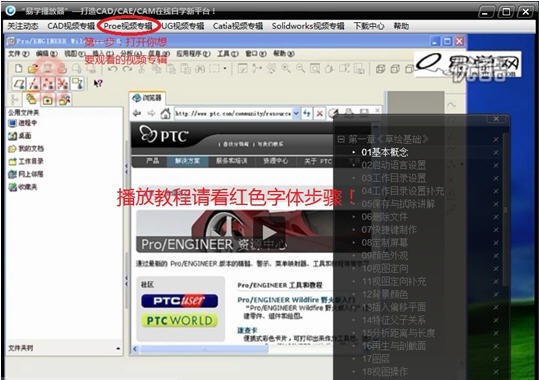Screen dimensions: 539x380
Task: Open the player's 帮助 menu
Action: (x=401, y=26)
